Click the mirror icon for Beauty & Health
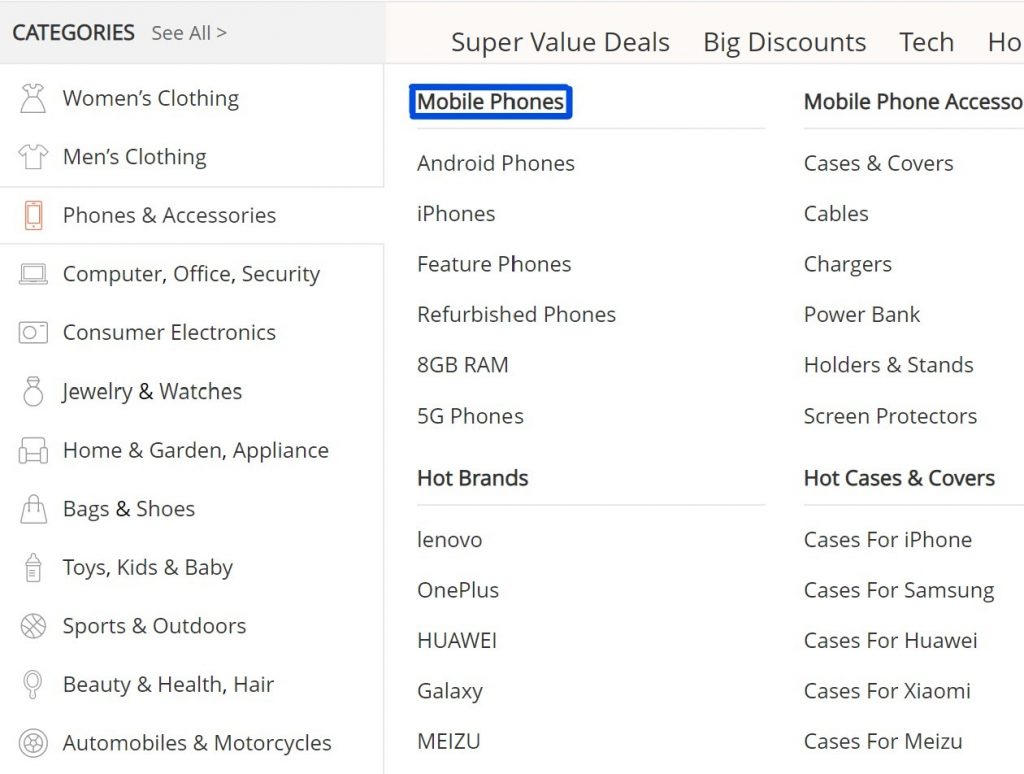Viewport: 1024px width, 774px height. pos(33,685)
